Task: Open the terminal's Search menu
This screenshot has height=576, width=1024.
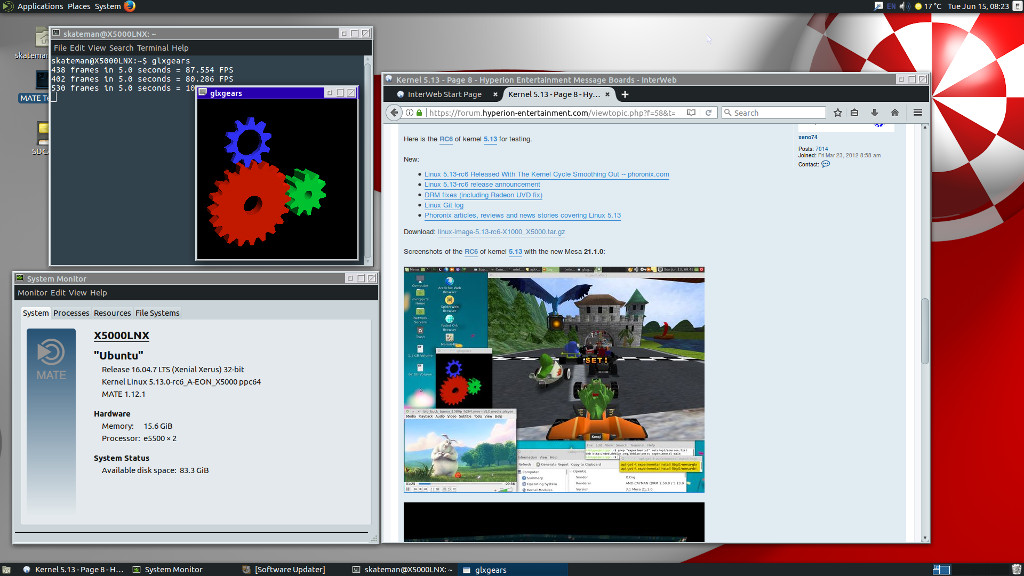Action: (121, 48)
